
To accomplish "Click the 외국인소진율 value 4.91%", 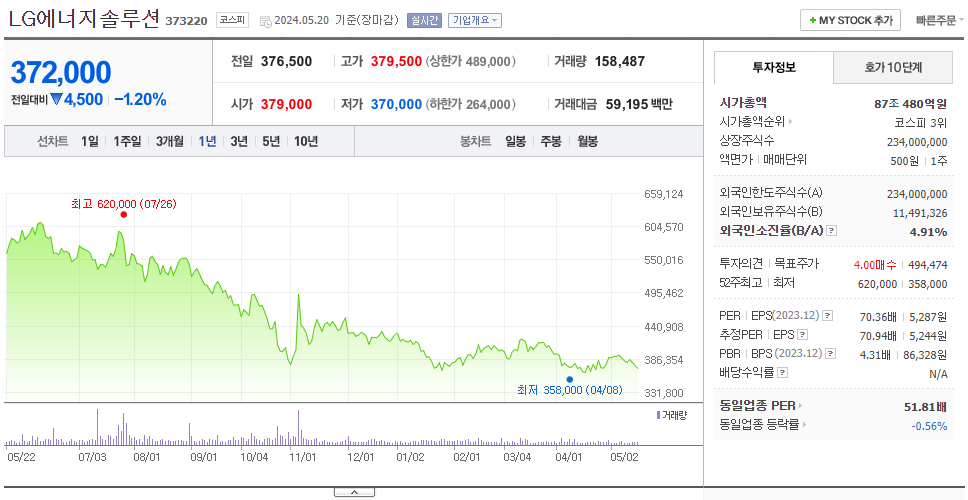I will point(928,231).
